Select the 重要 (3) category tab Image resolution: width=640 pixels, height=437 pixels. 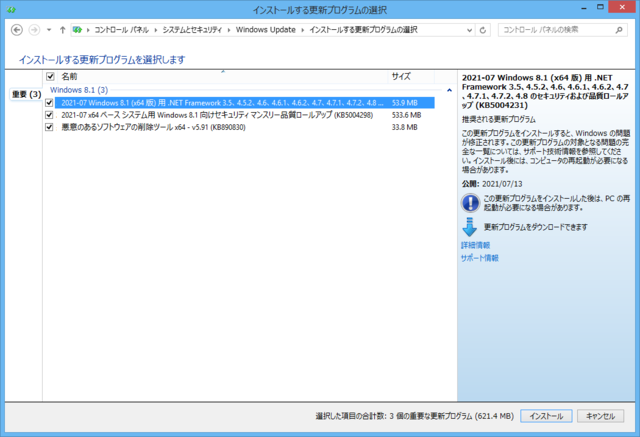pyautogui.click(x=26, y=94)
